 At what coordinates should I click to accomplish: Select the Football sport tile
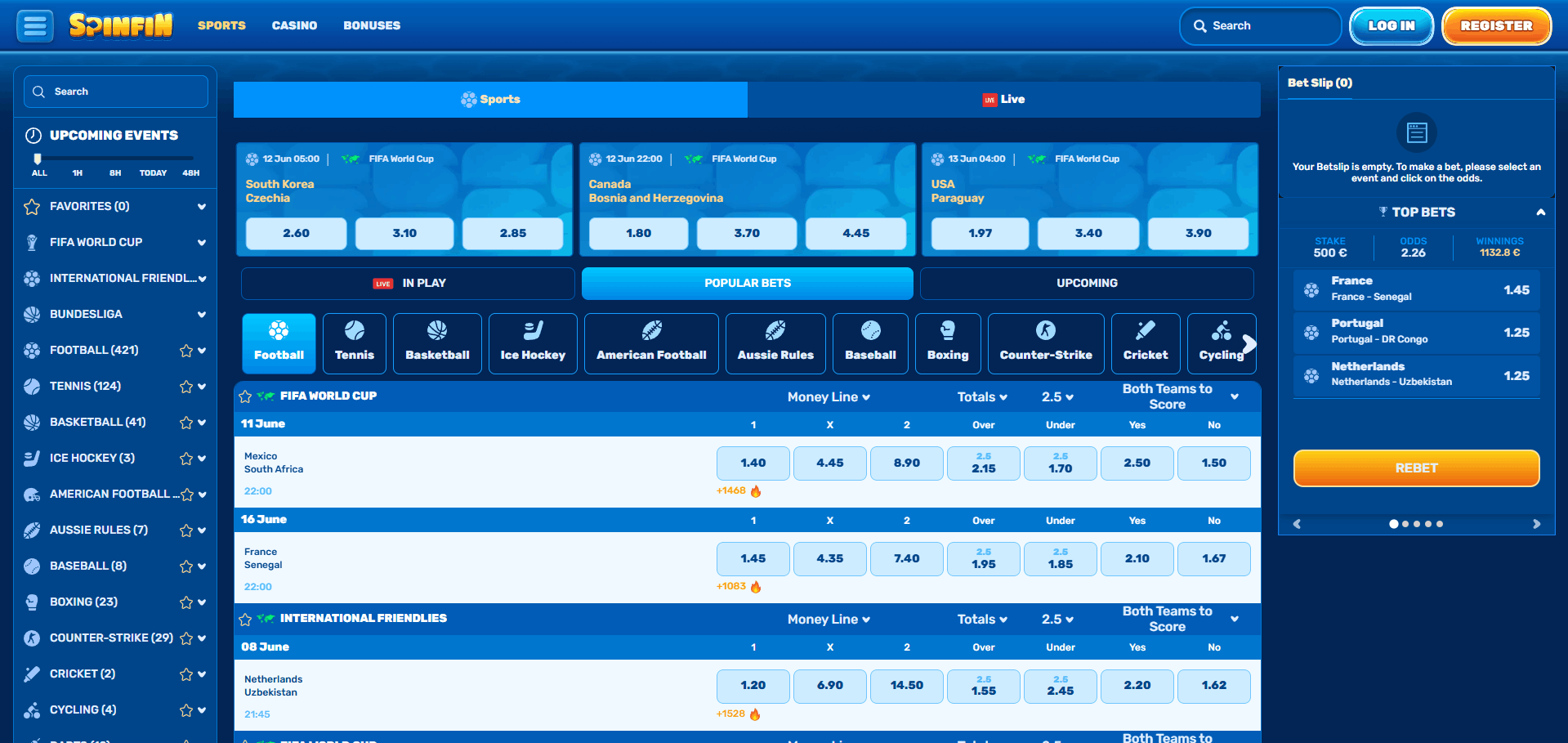tap(279, 343)
